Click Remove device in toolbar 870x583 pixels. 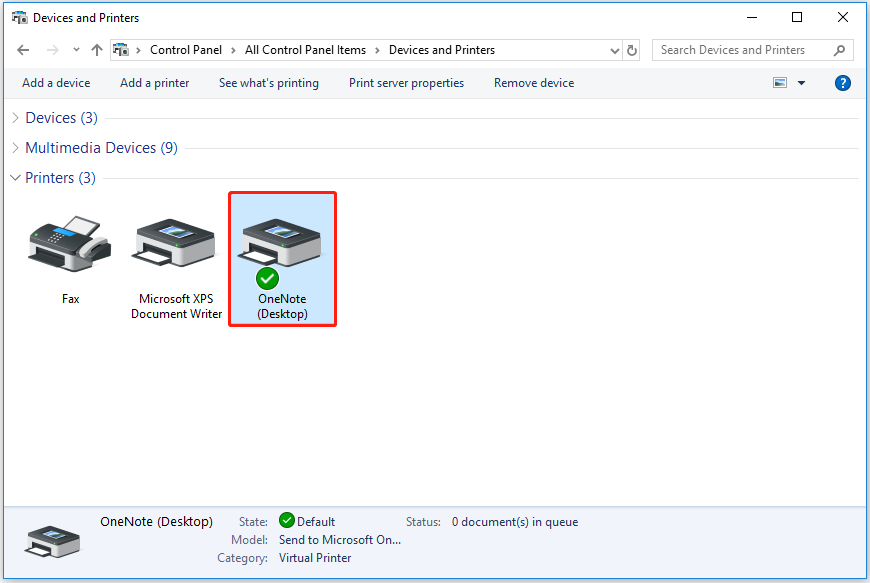(x=534, y=83)
